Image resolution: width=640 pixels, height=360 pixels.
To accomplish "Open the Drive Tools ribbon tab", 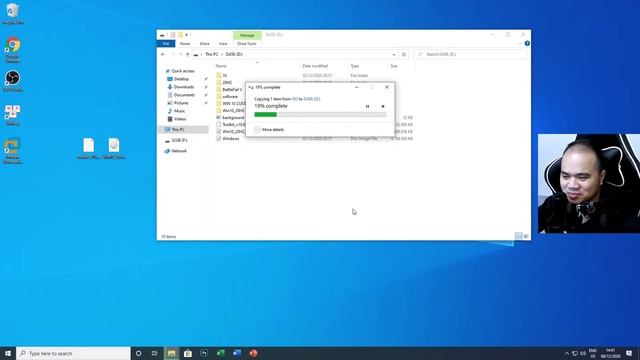I will tap(247, 44).
